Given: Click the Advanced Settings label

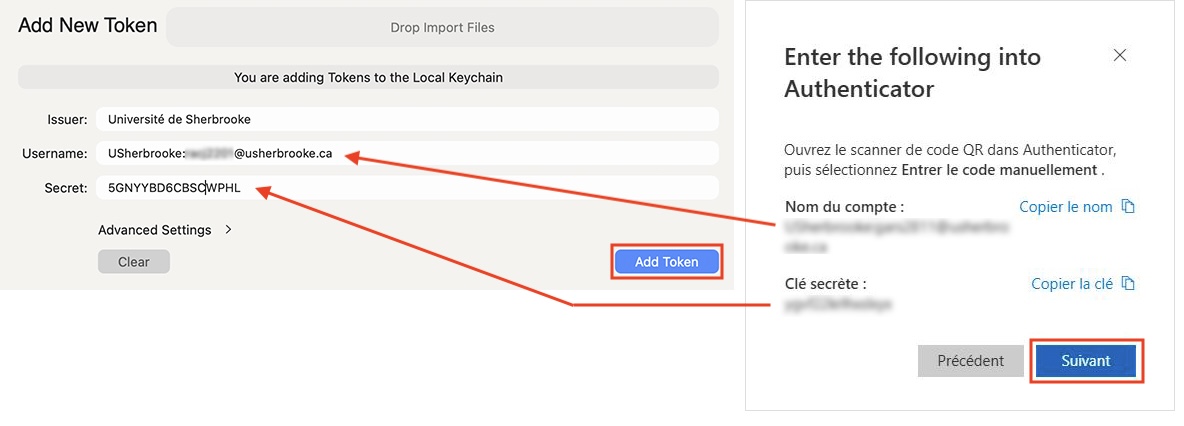Looking at the screenshot, I should 155,230.
